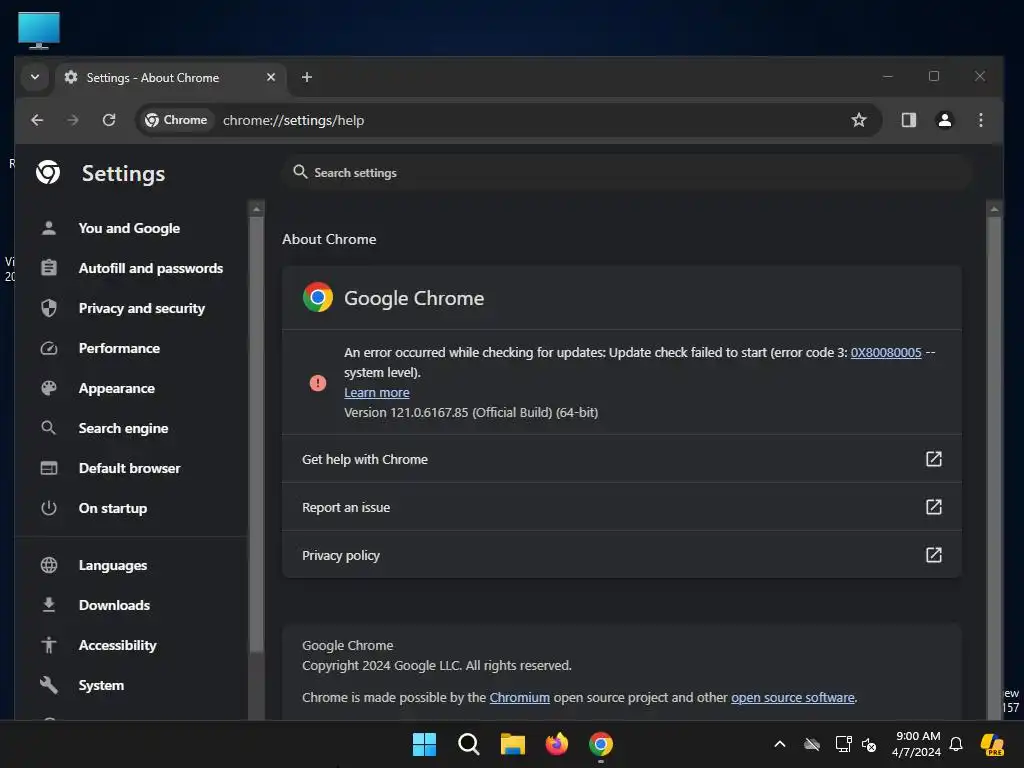The image size is (1024, 768).
Task: Open a new tab with plus button
Action: 307,77
